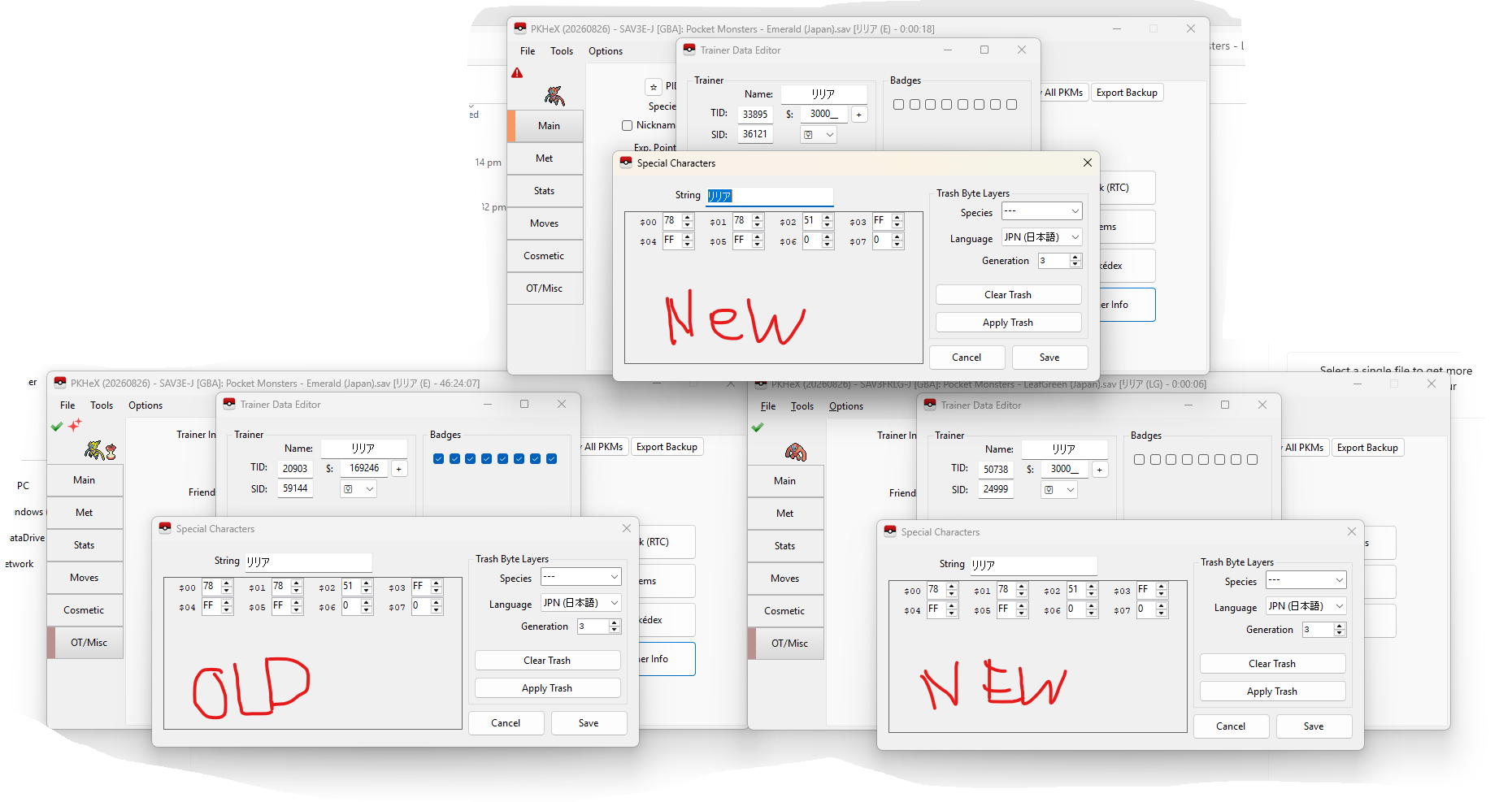Image resolution: width=1512 pixels, height=802 pixels.
Task: Open Language dropdown in LeafGreen Special Characters dialog
Action: click(1306, 606)
